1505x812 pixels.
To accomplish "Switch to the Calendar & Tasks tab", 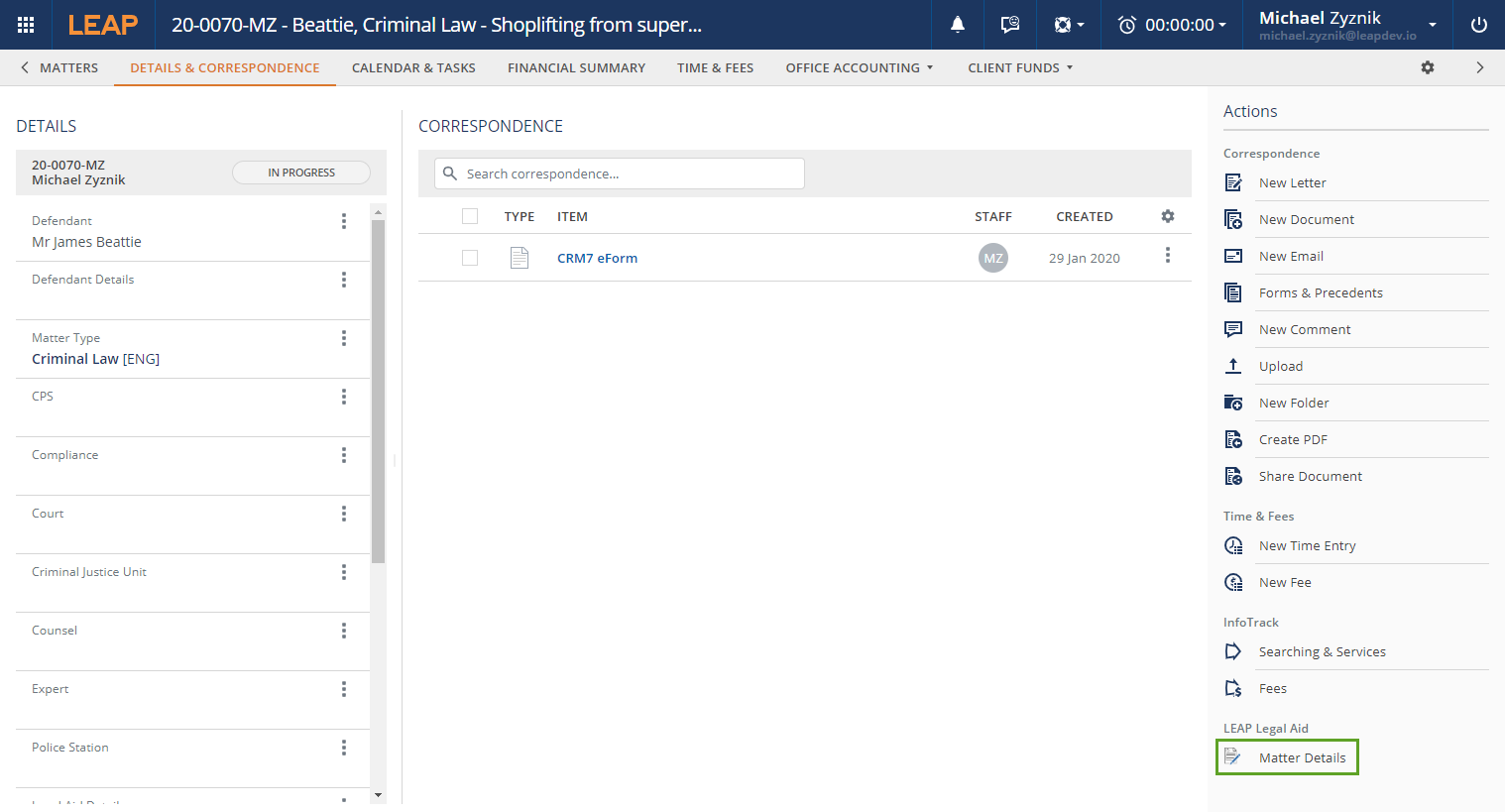I will tap(413, 67).
